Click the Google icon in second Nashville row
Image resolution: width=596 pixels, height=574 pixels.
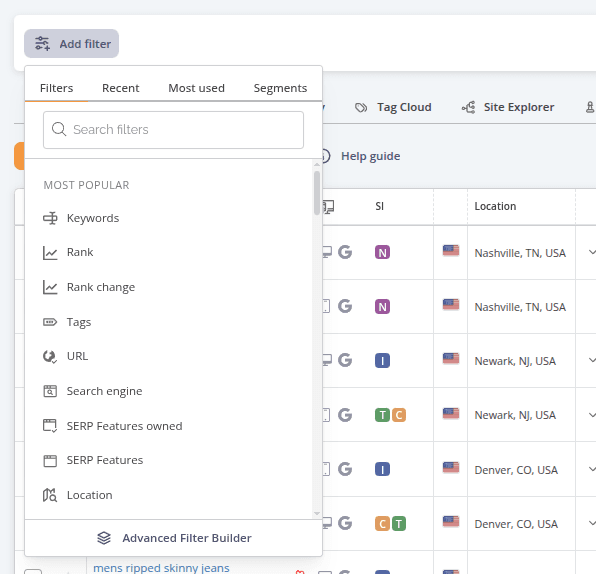coord(345,306)
